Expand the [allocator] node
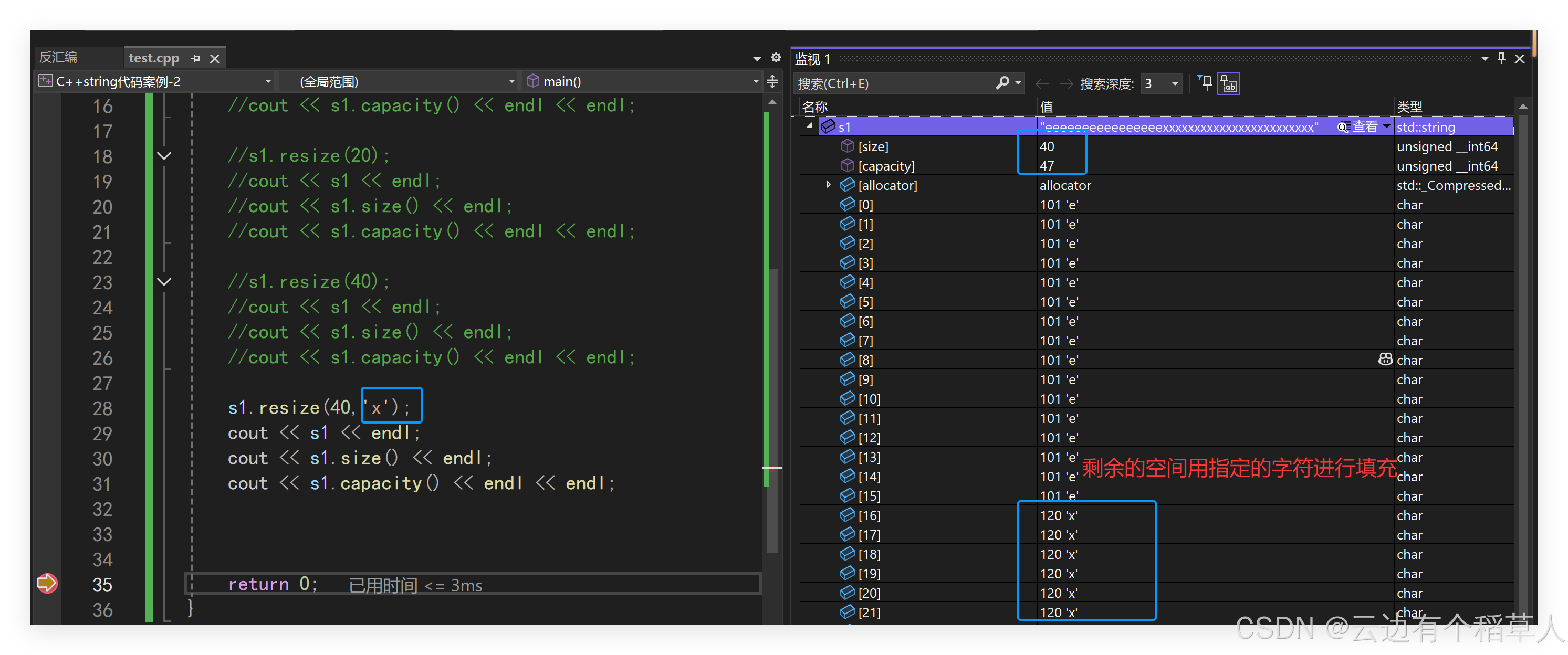The image size is (1568, 655). [x=828, y=184]
